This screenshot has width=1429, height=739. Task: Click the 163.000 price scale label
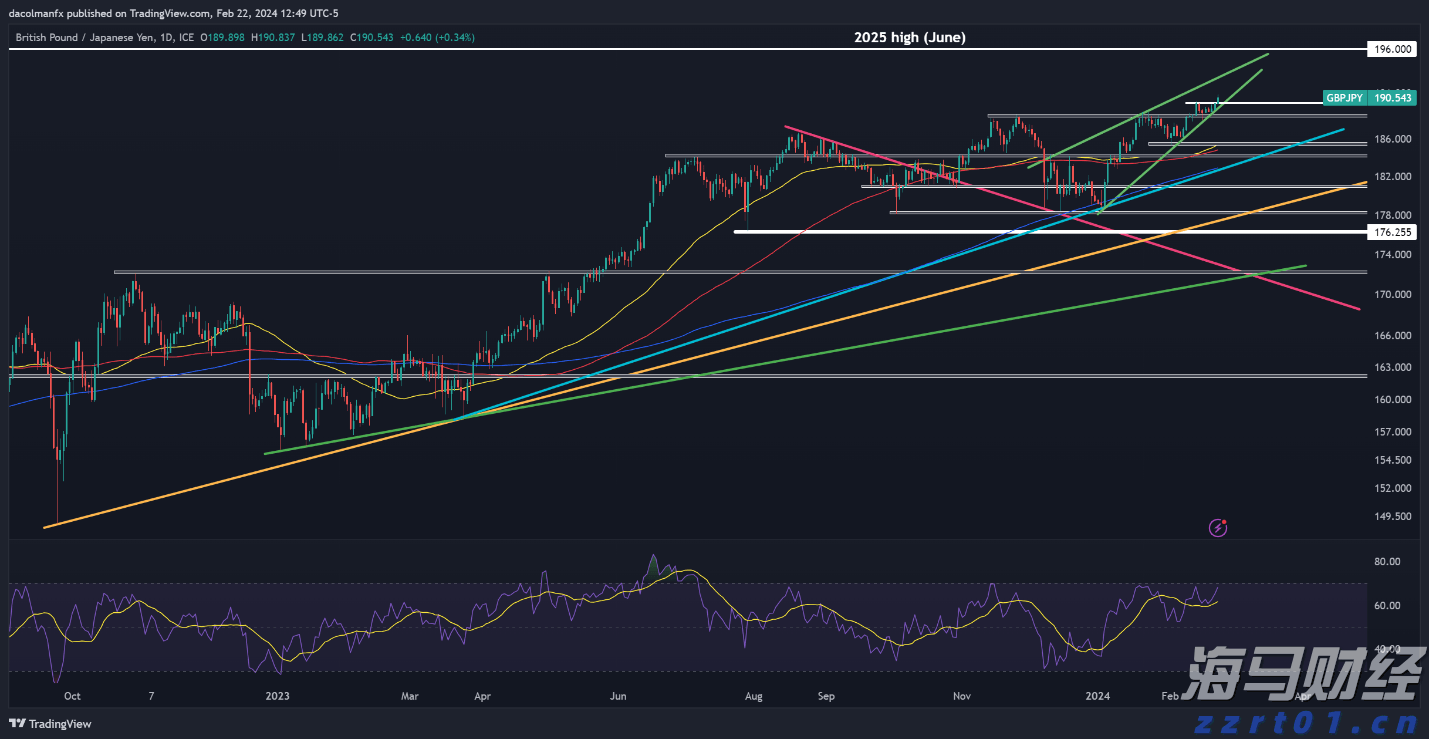pos(1392,368)
